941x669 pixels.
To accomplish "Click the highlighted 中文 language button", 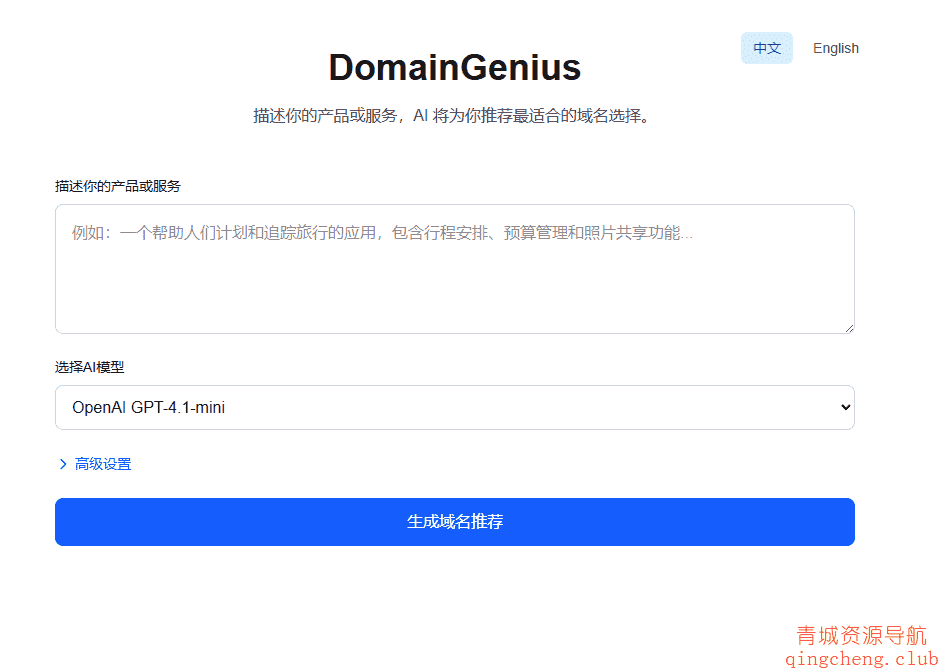I will (x=766, y=48).
